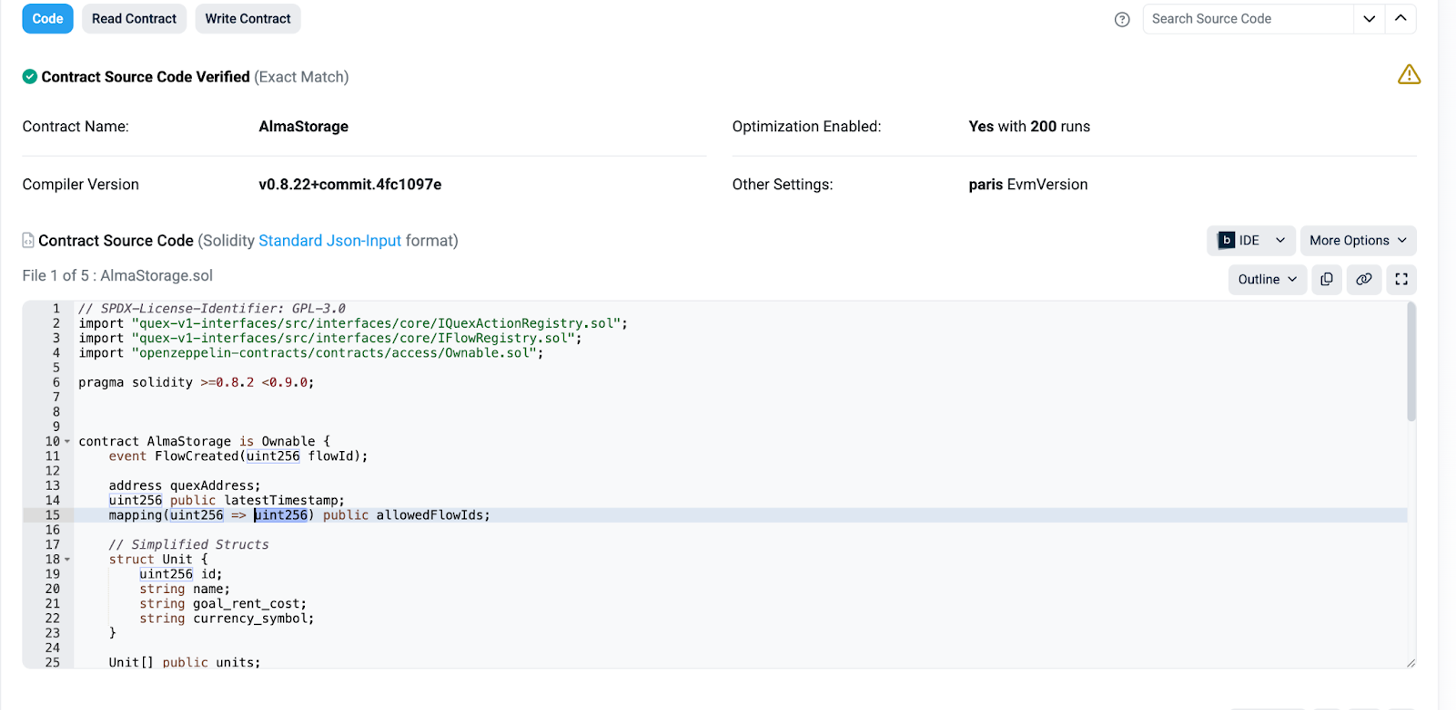
Task: Focus the Search Source Code field
Action: point(1247,19)
